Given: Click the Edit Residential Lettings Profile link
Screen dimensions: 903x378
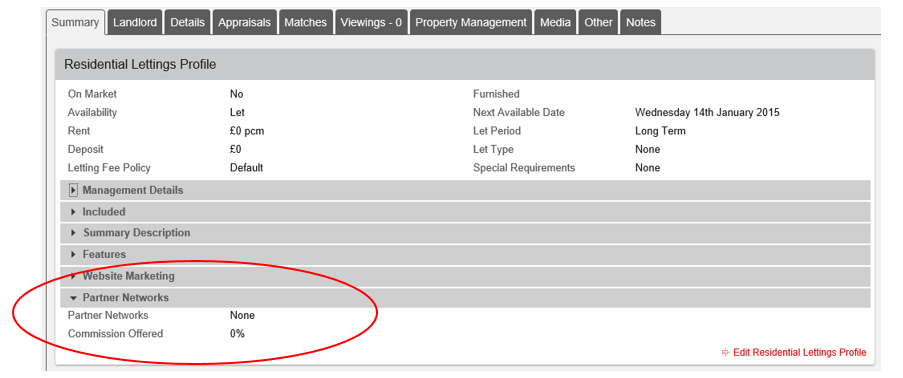Looking at the screenshot, I should tap(799, 352).
